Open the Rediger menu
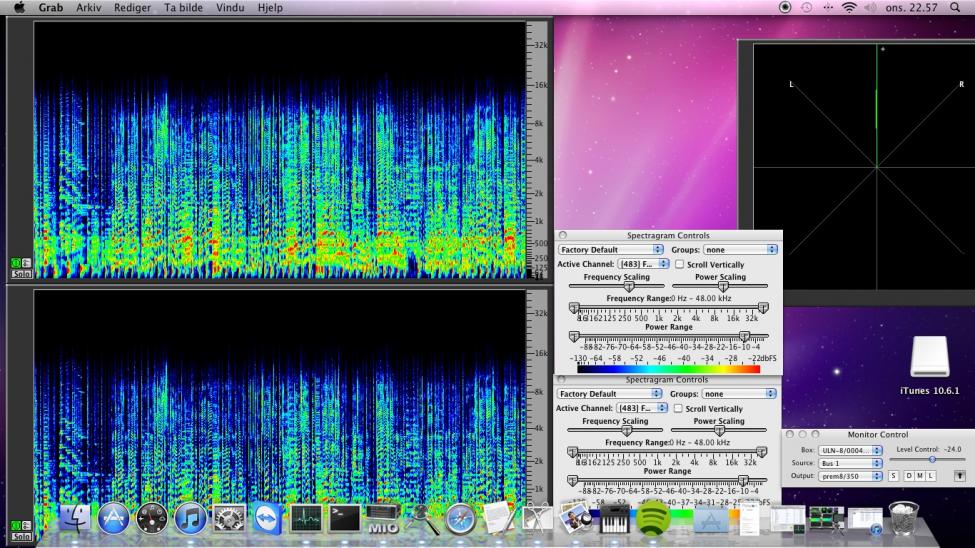The width and height of the screenshot is (975, 548). (132, 7)
